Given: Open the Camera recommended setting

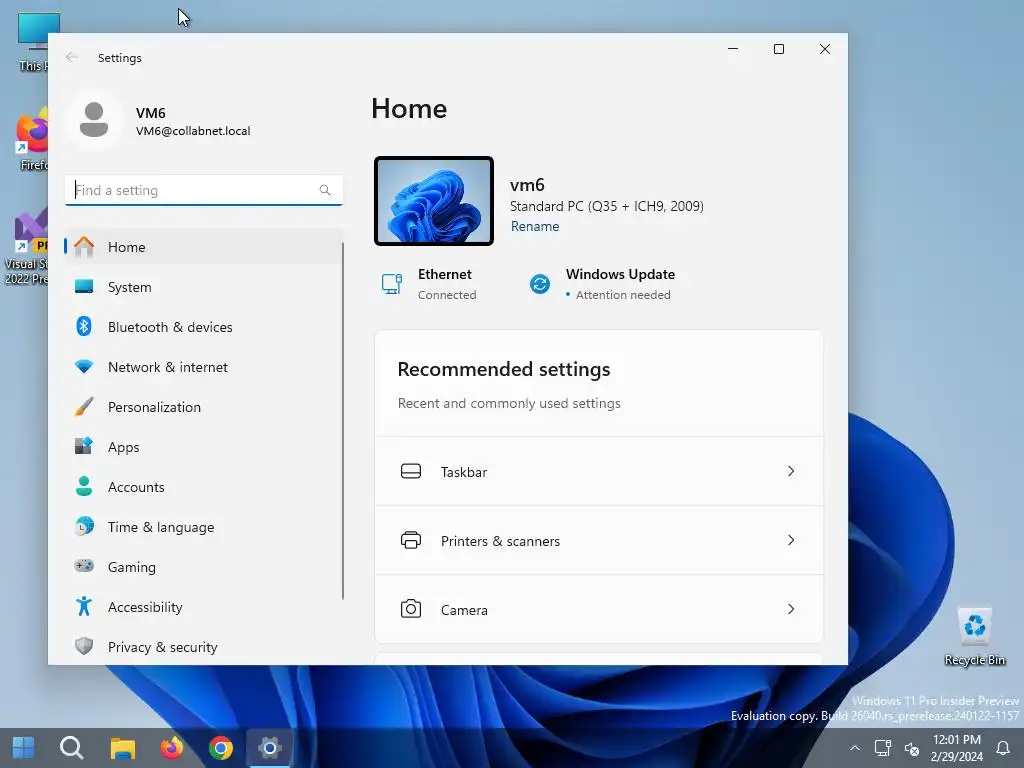Looking at the screenshot, I should click(x=599, y=609).
